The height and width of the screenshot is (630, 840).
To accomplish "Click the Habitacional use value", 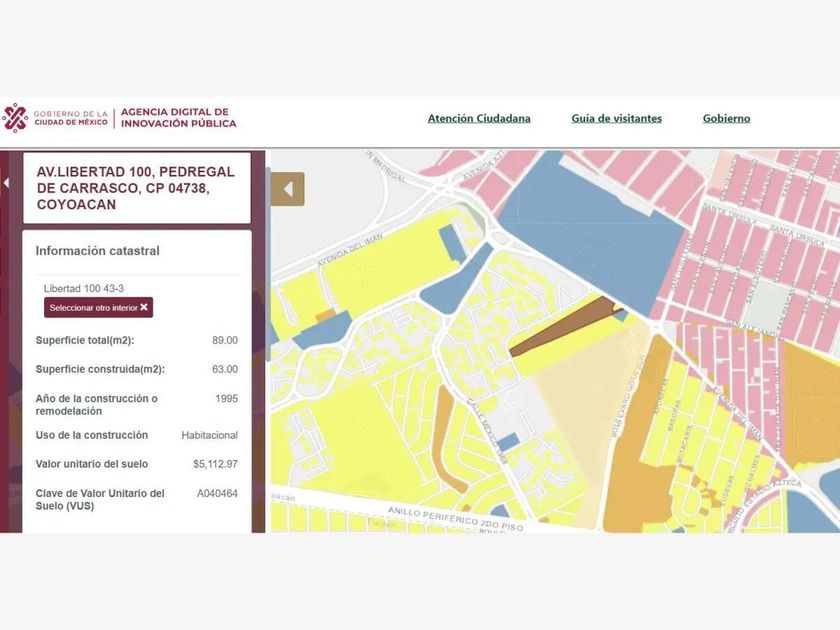I will tap(209, 435).
